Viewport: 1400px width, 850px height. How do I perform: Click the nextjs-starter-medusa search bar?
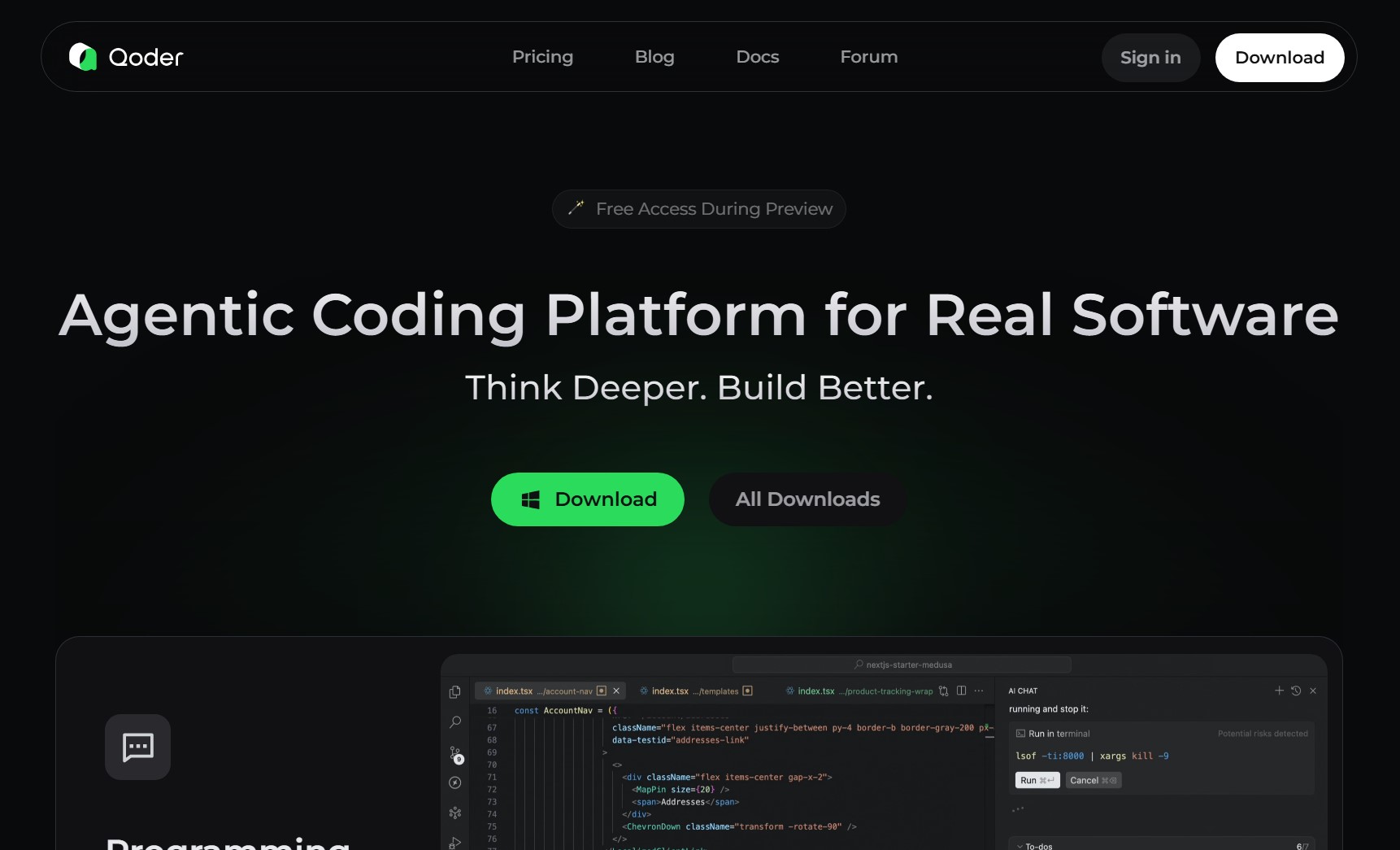(902, 665)
